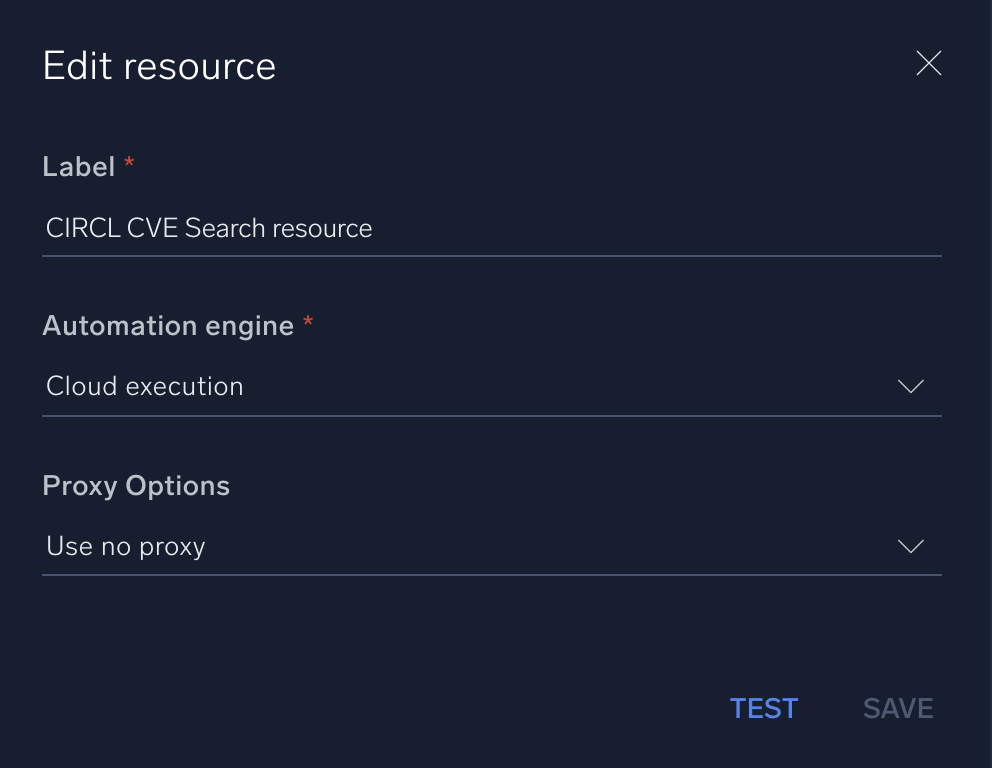This screenshot has height=768, width=992.
Task: Run a test via the blue TEST label
Action: pyautogui.click(x=764, y=707)
